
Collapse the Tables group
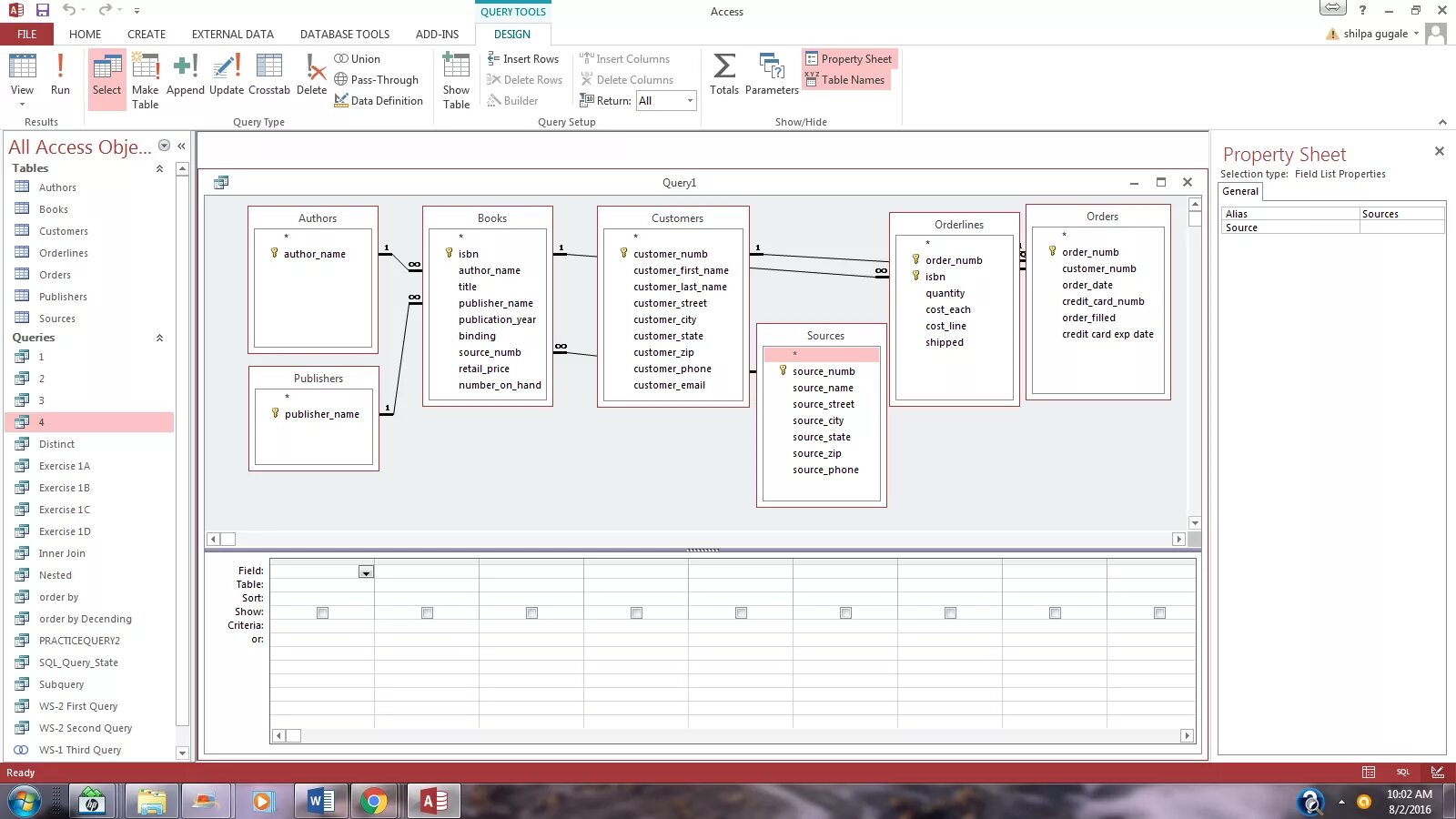[159, 168]
